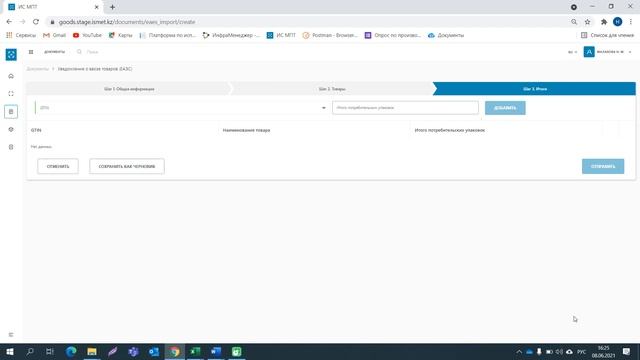Open the YouTube bookmark

[x=87, y=35]
